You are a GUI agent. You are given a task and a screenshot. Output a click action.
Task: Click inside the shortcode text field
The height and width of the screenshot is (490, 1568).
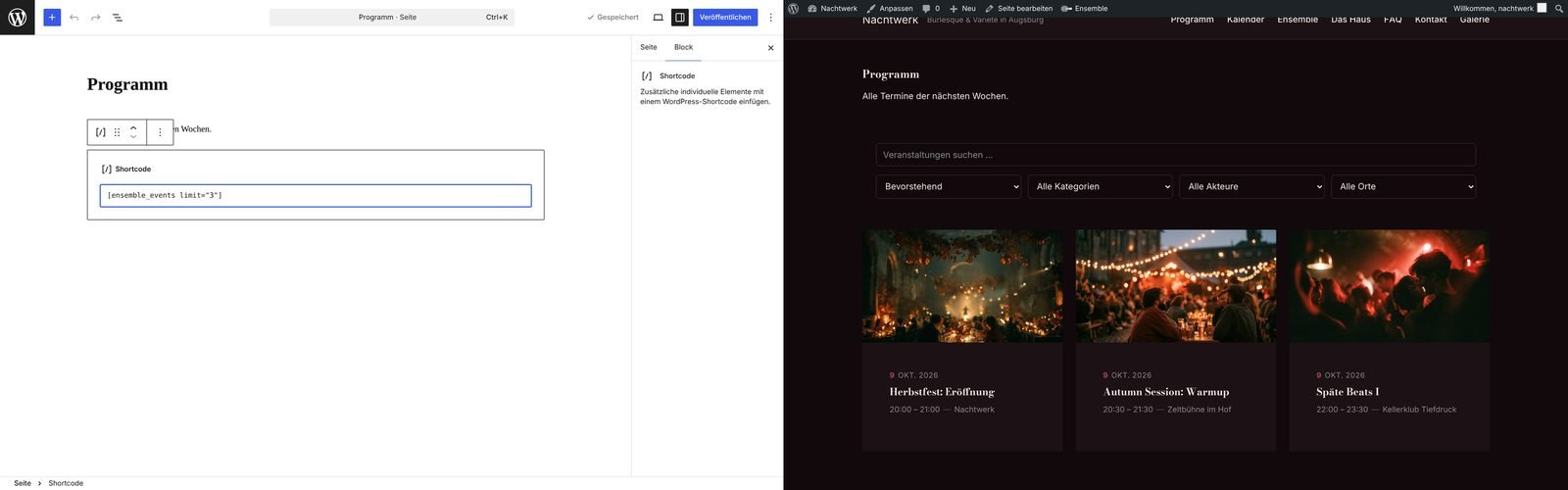[316, 195]
